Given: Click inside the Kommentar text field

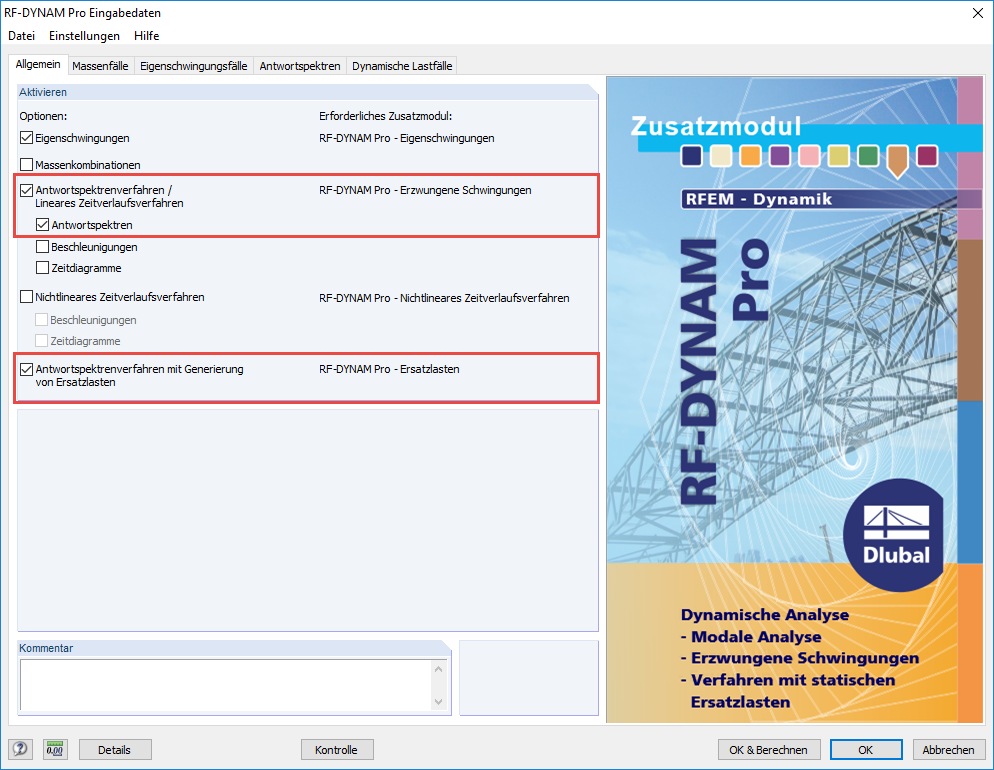Looking at the screenshot, I should click(x=225, y=685).
